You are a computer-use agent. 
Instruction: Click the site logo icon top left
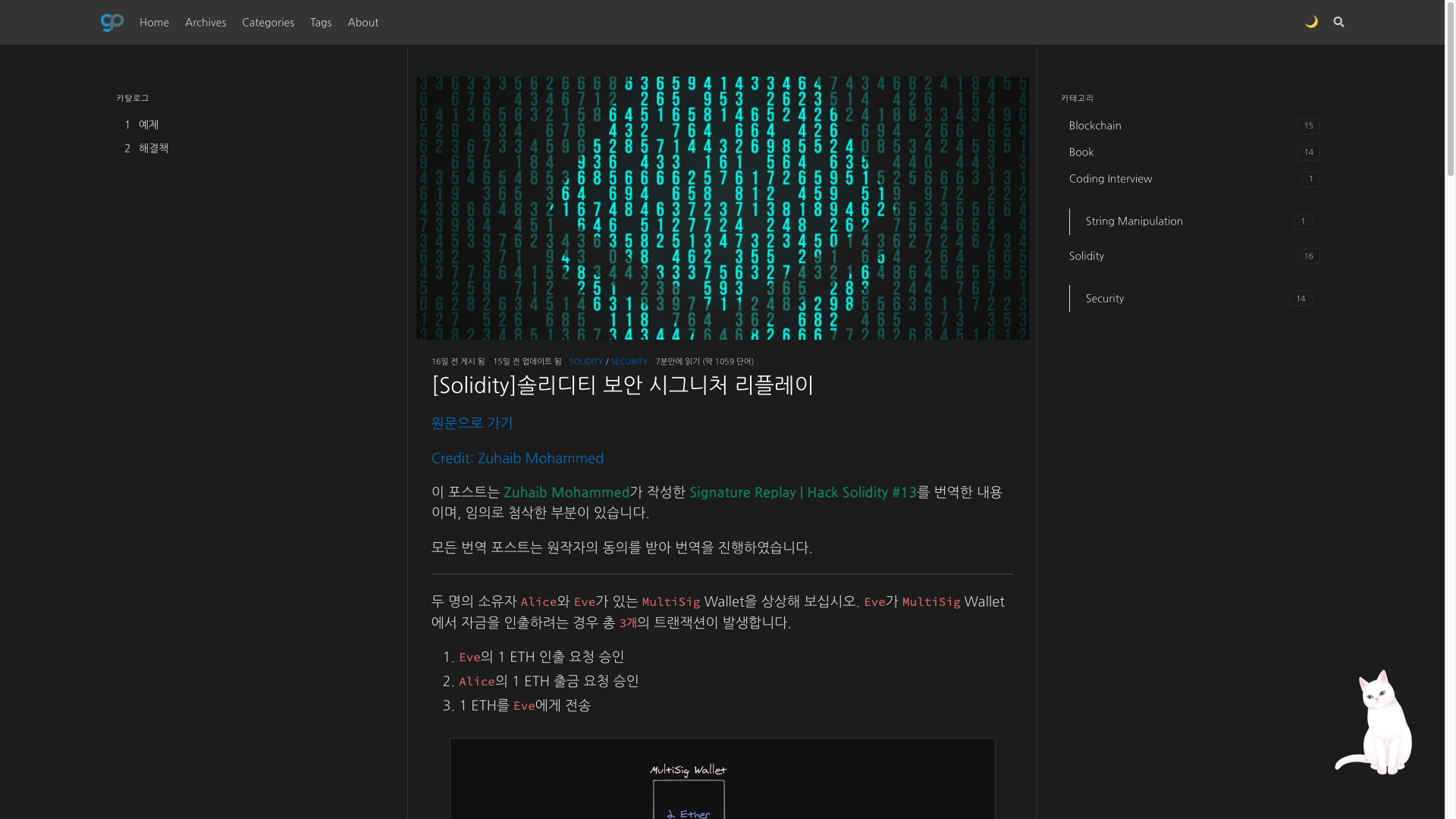click(x=112, y=21)
